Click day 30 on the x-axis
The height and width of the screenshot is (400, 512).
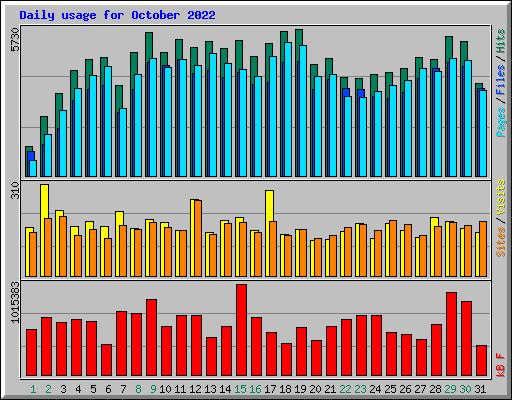[465, 389]
